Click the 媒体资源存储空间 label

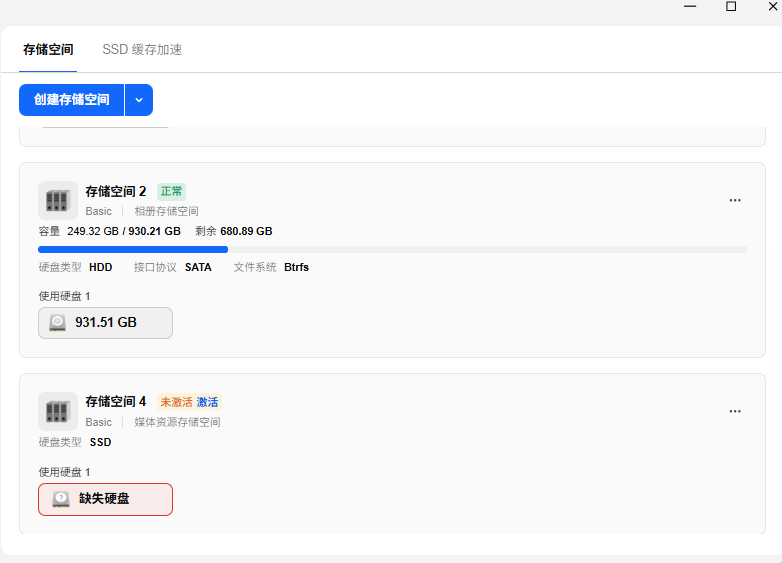click(x=177, y=422)
